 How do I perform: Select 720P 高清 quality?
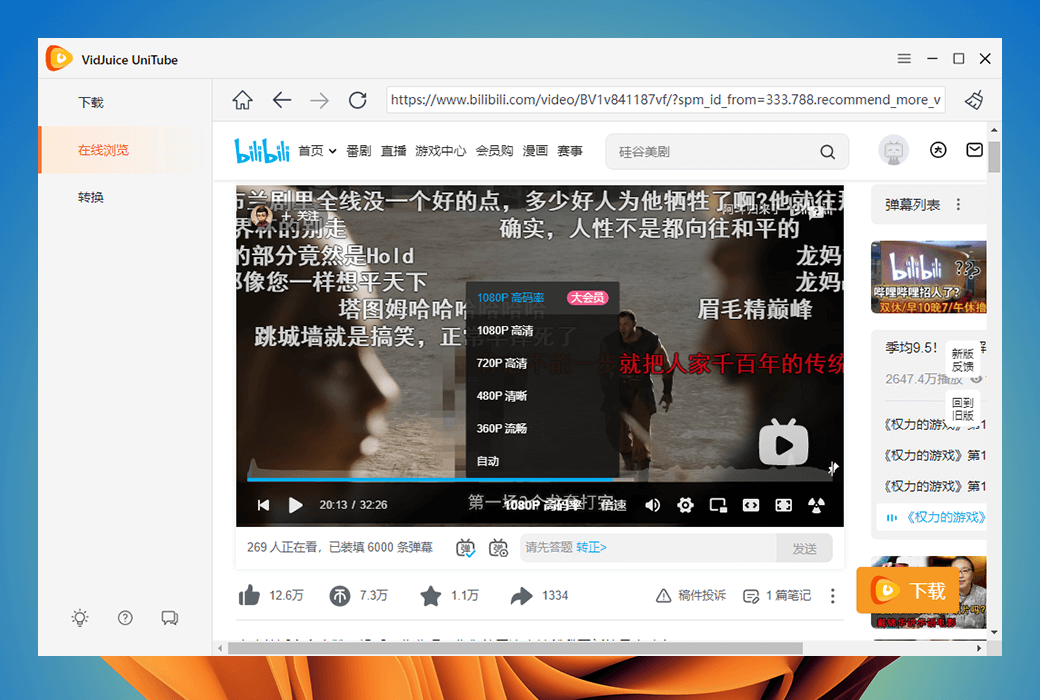[543, 362]
